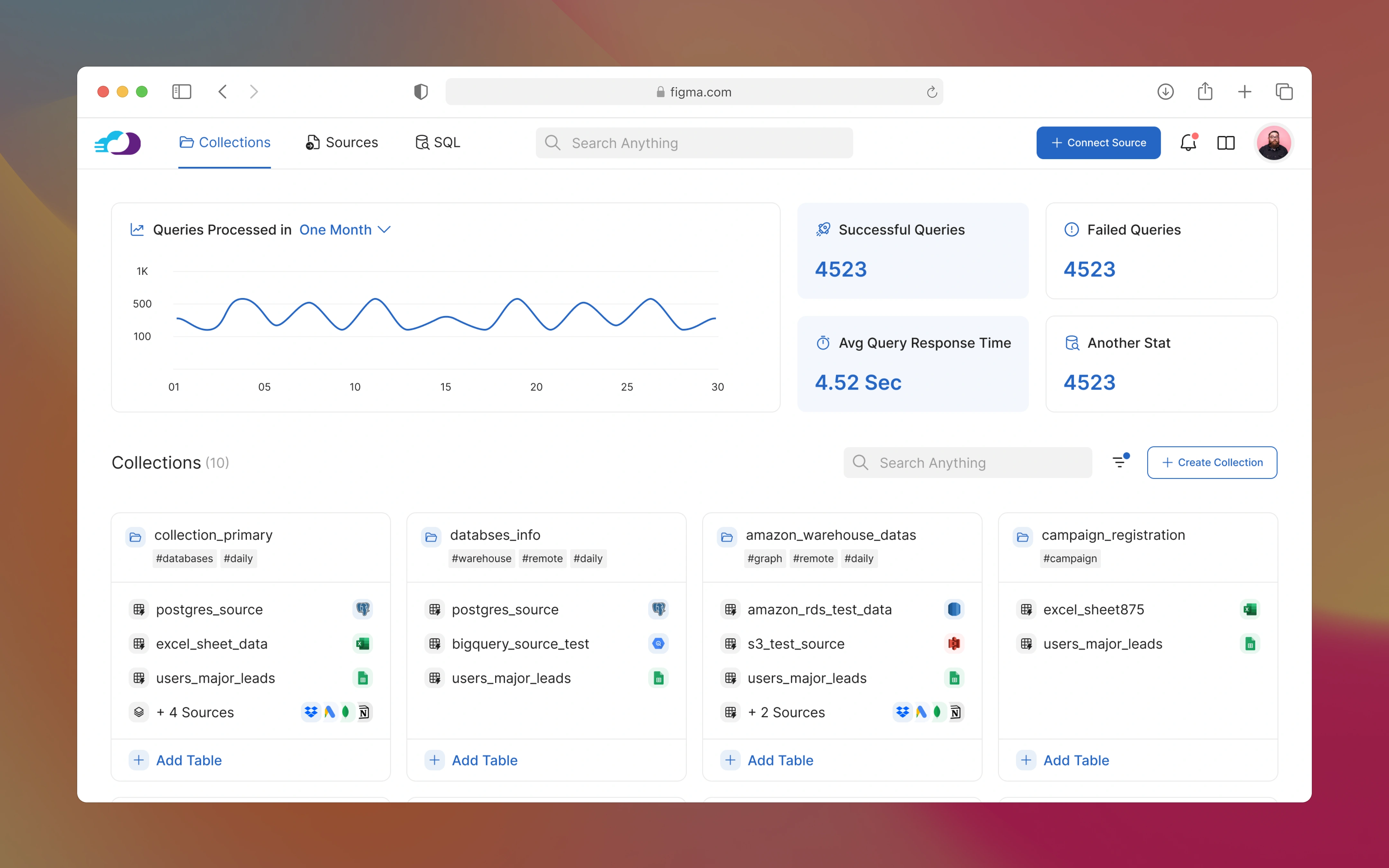Image resolution: width=1389 pixels, height=868 pixels.
Task: Click the #remote tag in databses_info
Action: (x=542, y=559)
